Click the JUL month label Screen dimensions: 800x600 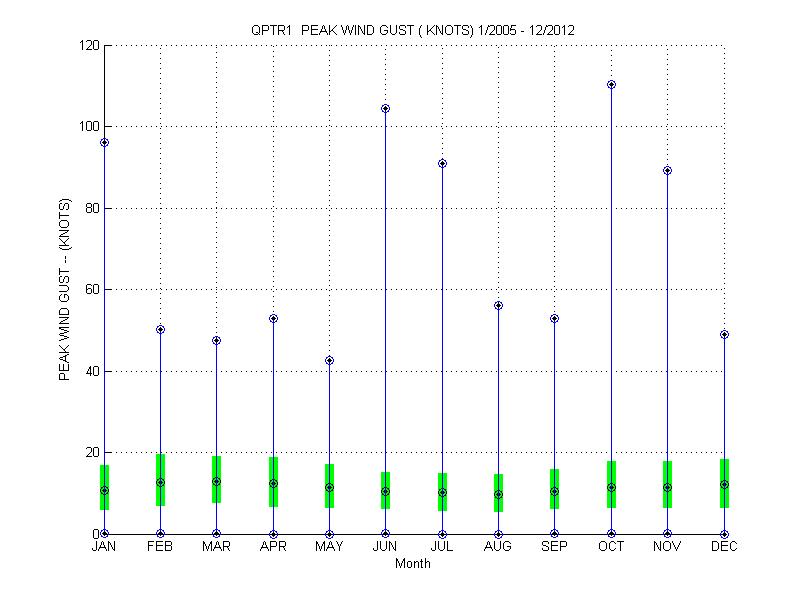coord(442,546)
